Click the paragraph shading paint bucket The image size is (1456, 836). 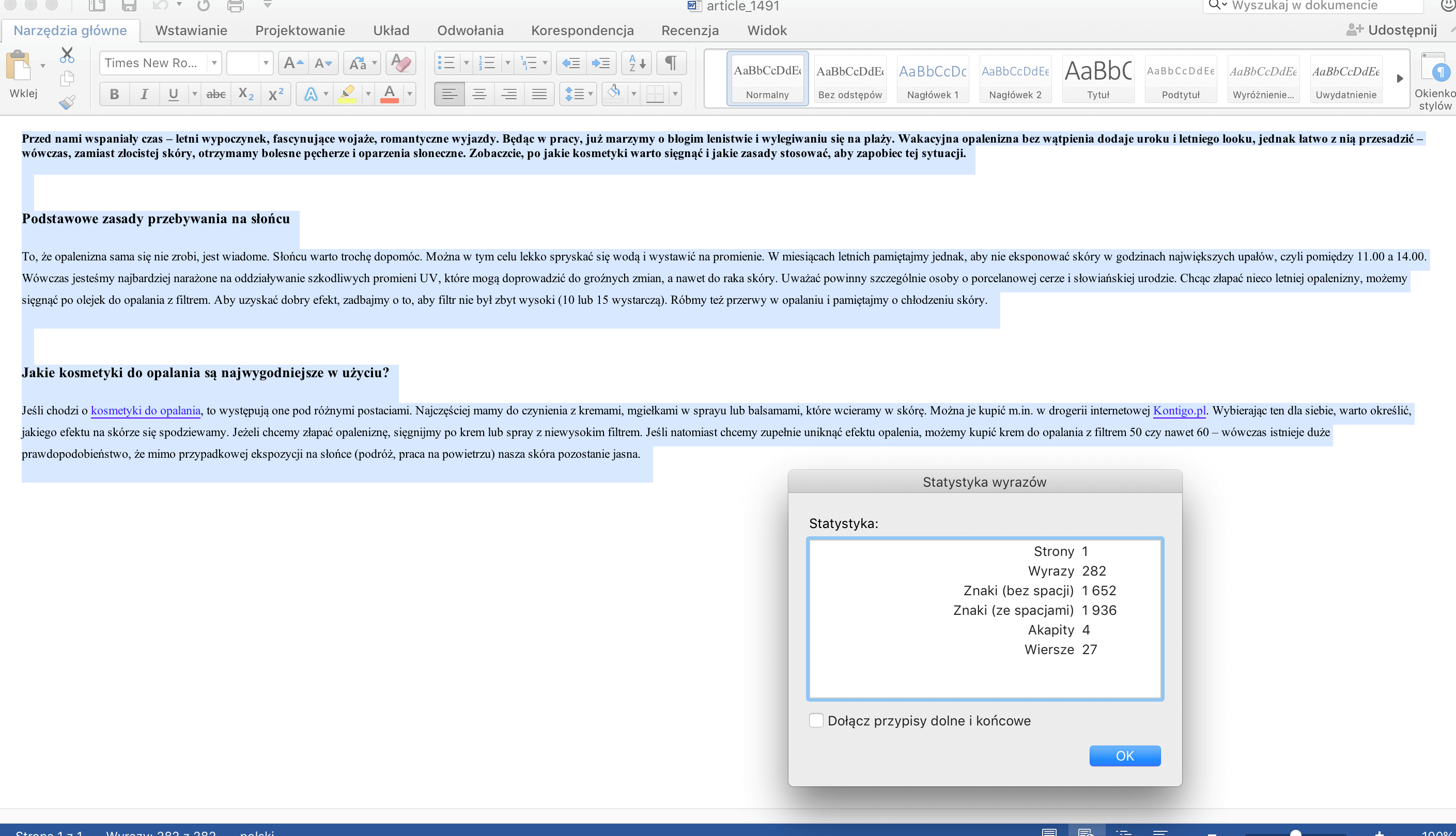click(x=614, y=94)
